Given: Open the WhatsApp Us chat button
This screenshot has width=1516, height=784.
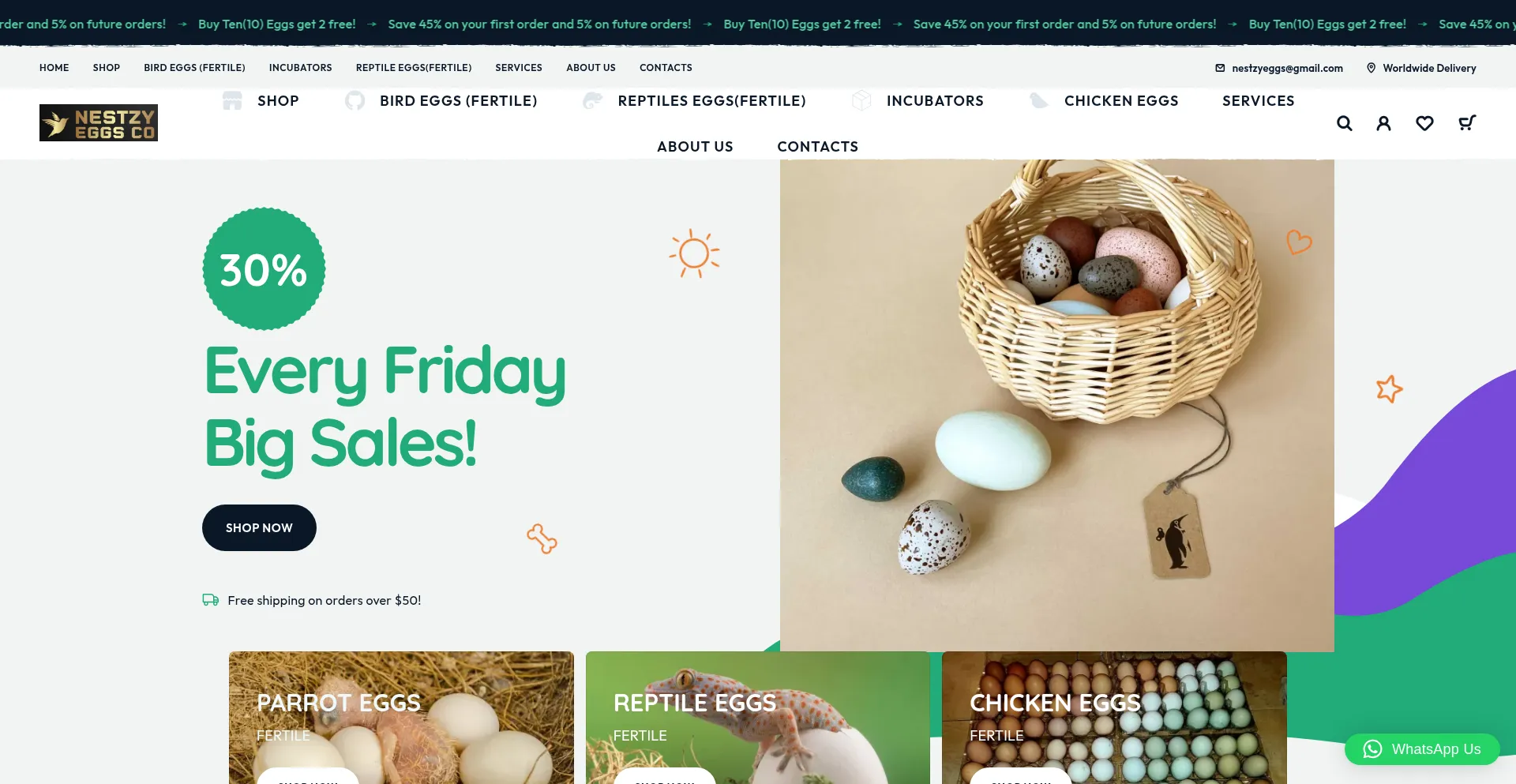Looking at the screenshot, I should (1422, 749).
